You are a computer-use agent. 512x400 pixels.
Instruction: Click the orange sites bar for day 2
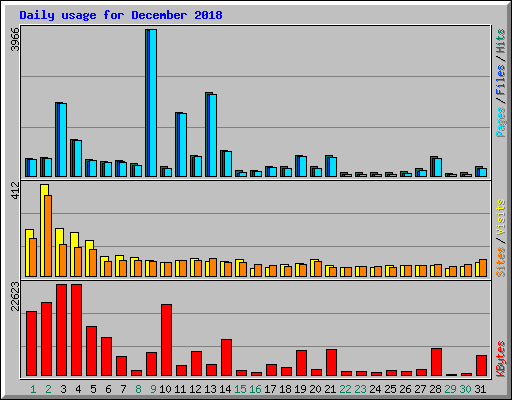(48, 236)
